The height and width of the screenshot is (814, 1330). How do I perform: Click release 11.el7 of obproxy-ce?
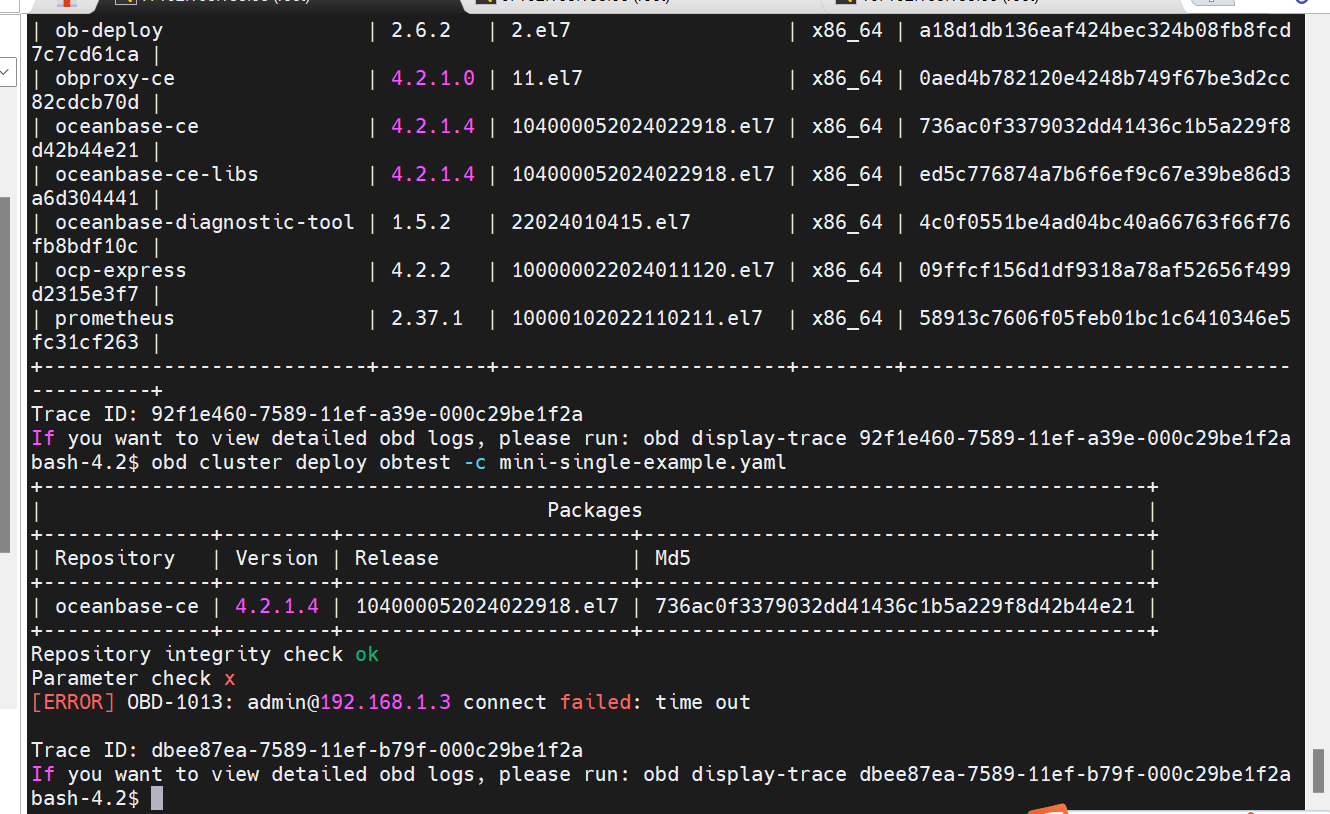(546, 78)
